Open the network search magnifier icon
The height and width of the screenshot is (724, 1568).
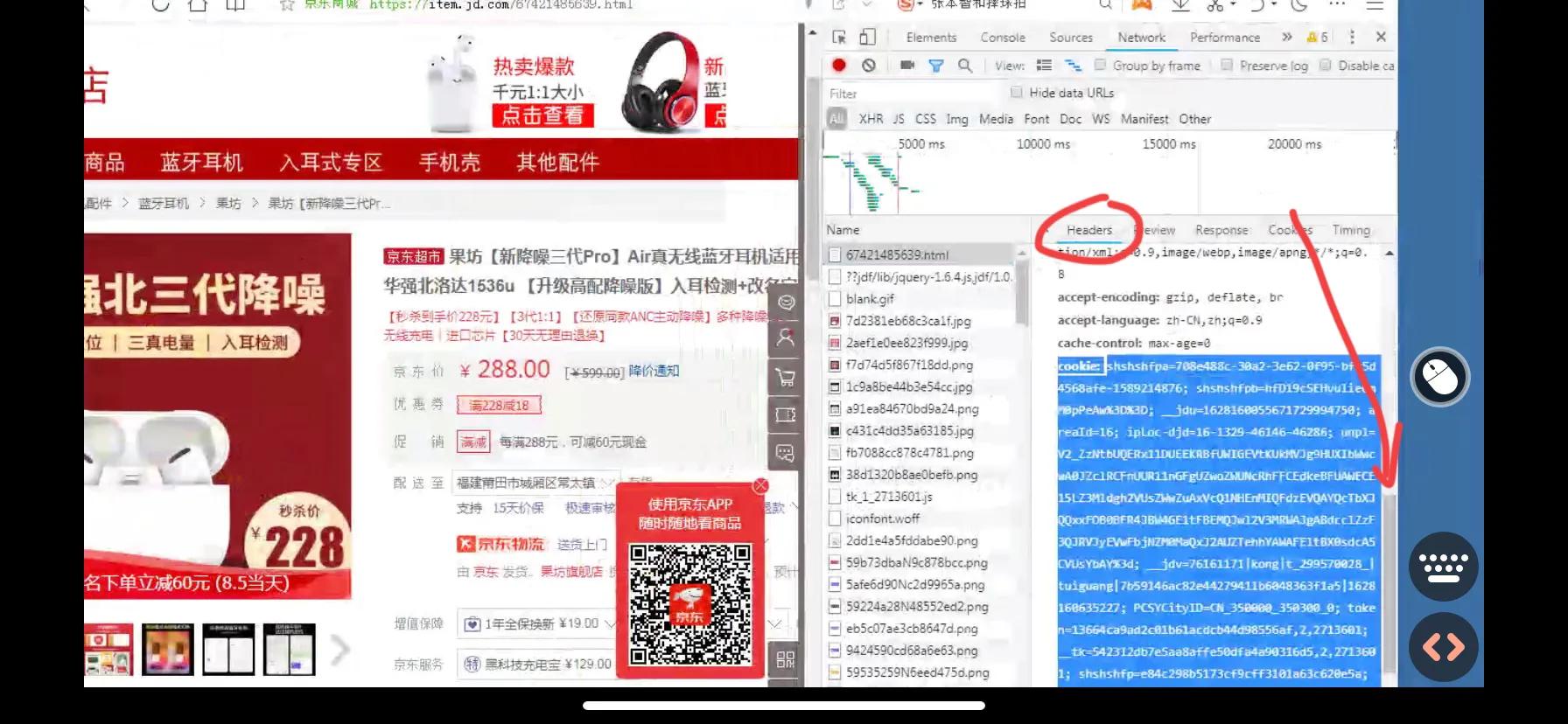(965, 66)
